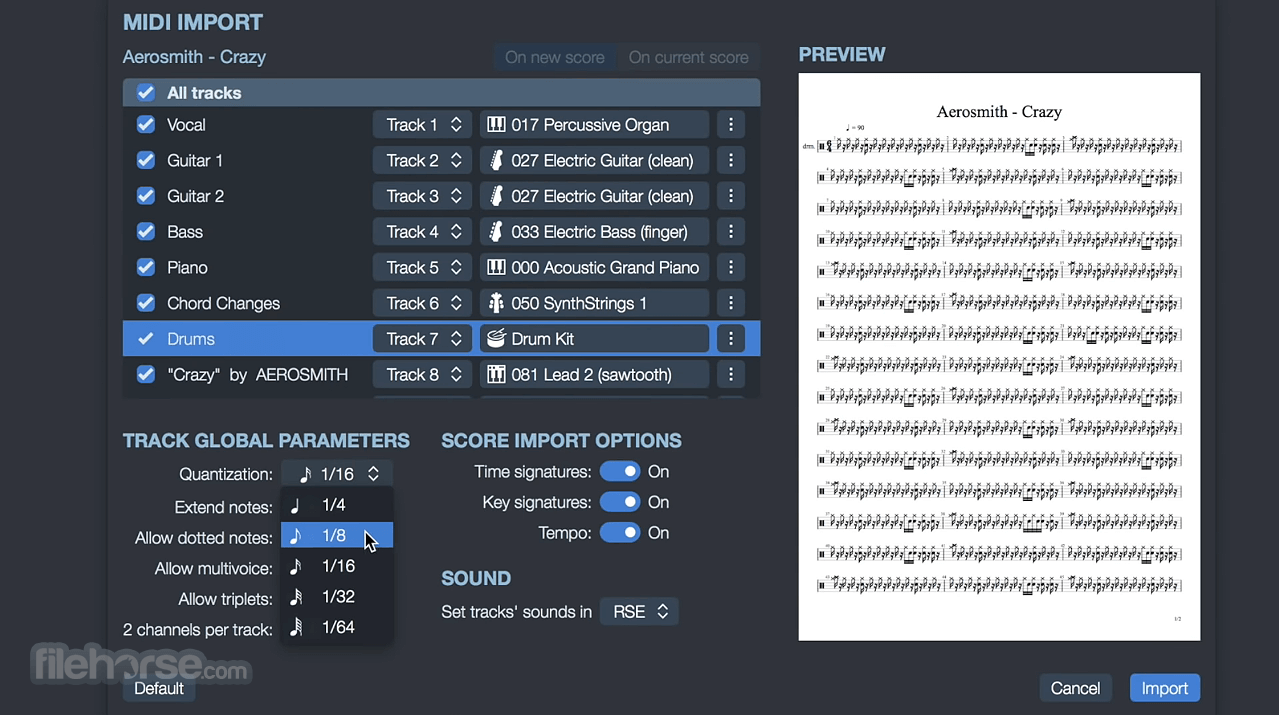Open options menu for Piano track
Image resolution: width=1279 pixels, height=715 pixels.
(x=731, y=268)
